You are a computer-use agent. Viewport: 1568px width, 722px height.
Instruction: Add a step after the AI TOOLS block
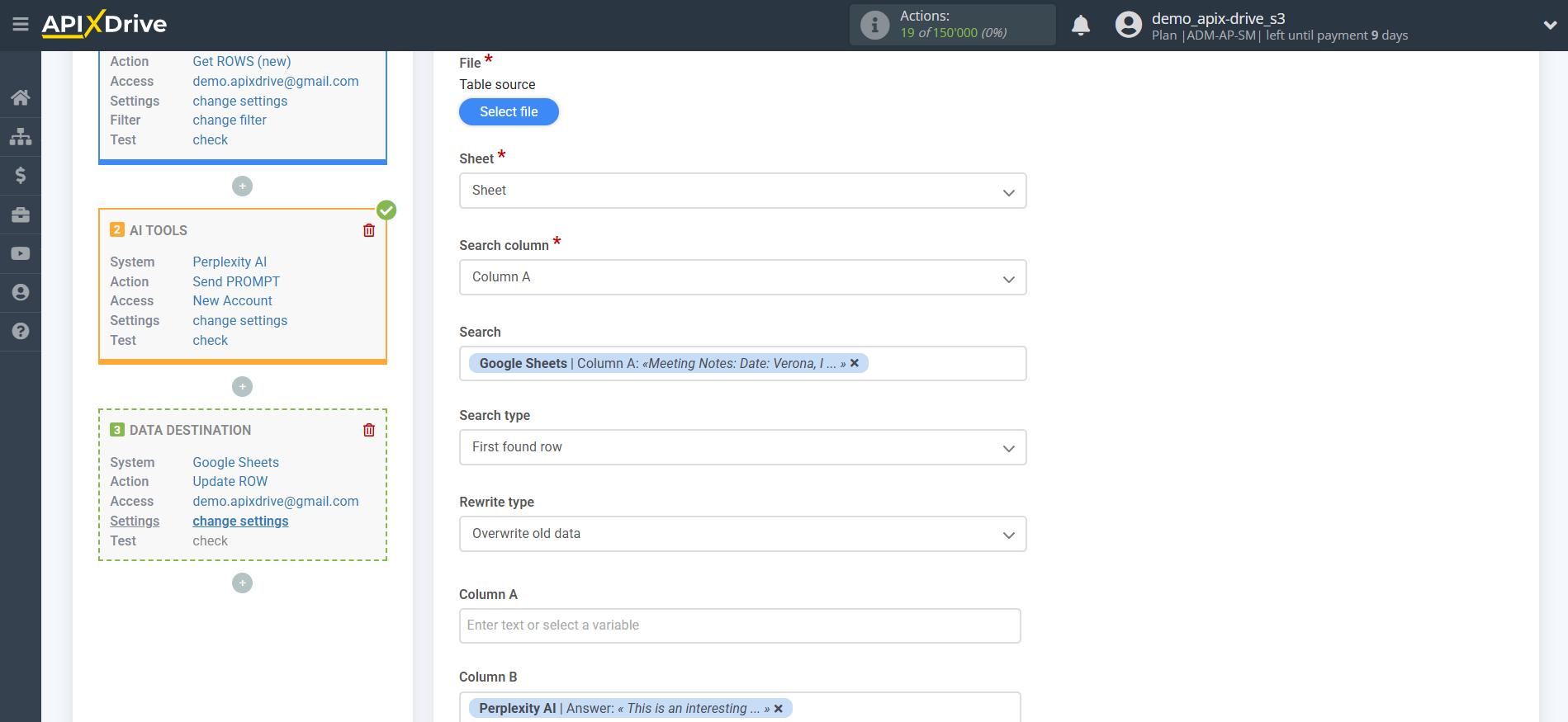242,386
